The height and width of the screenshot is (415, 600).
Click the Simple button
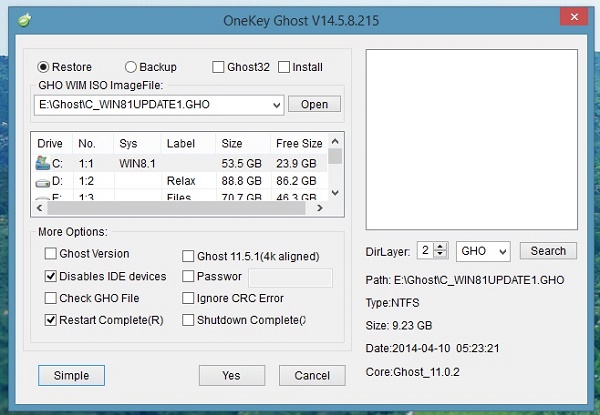[x=71, y=375]
